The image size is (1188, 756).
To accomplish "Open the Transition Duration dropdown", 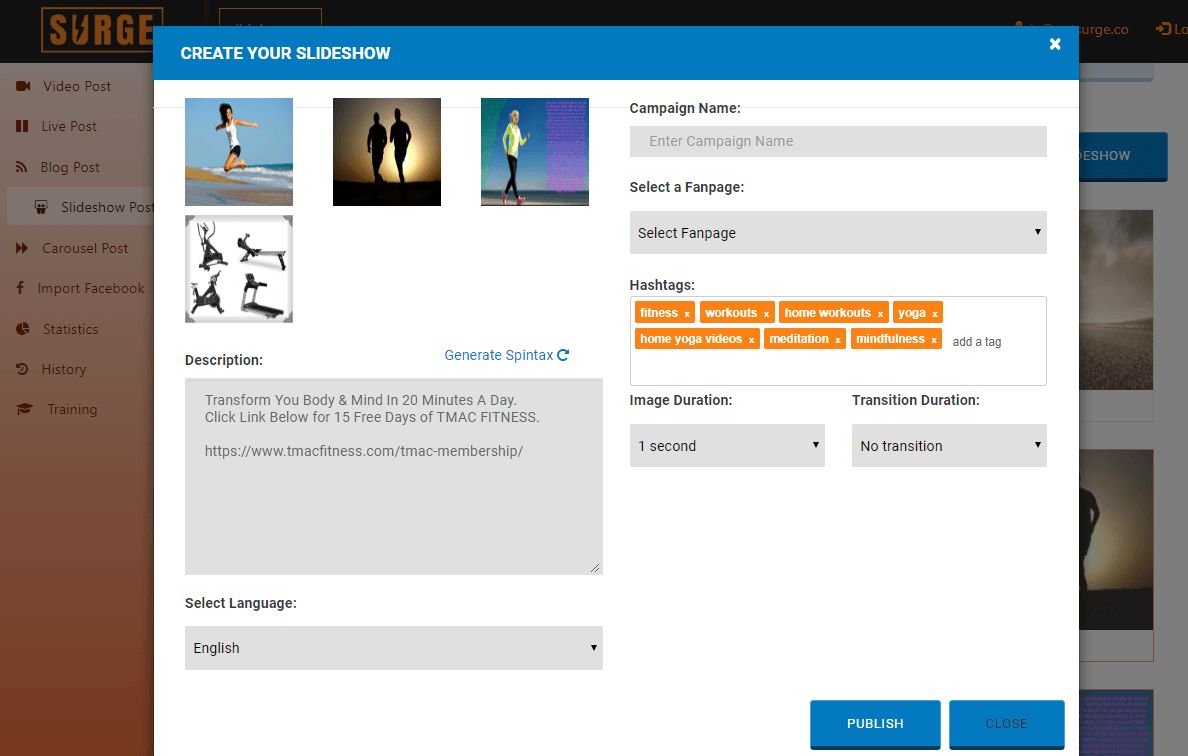I will tap(949, 445).
